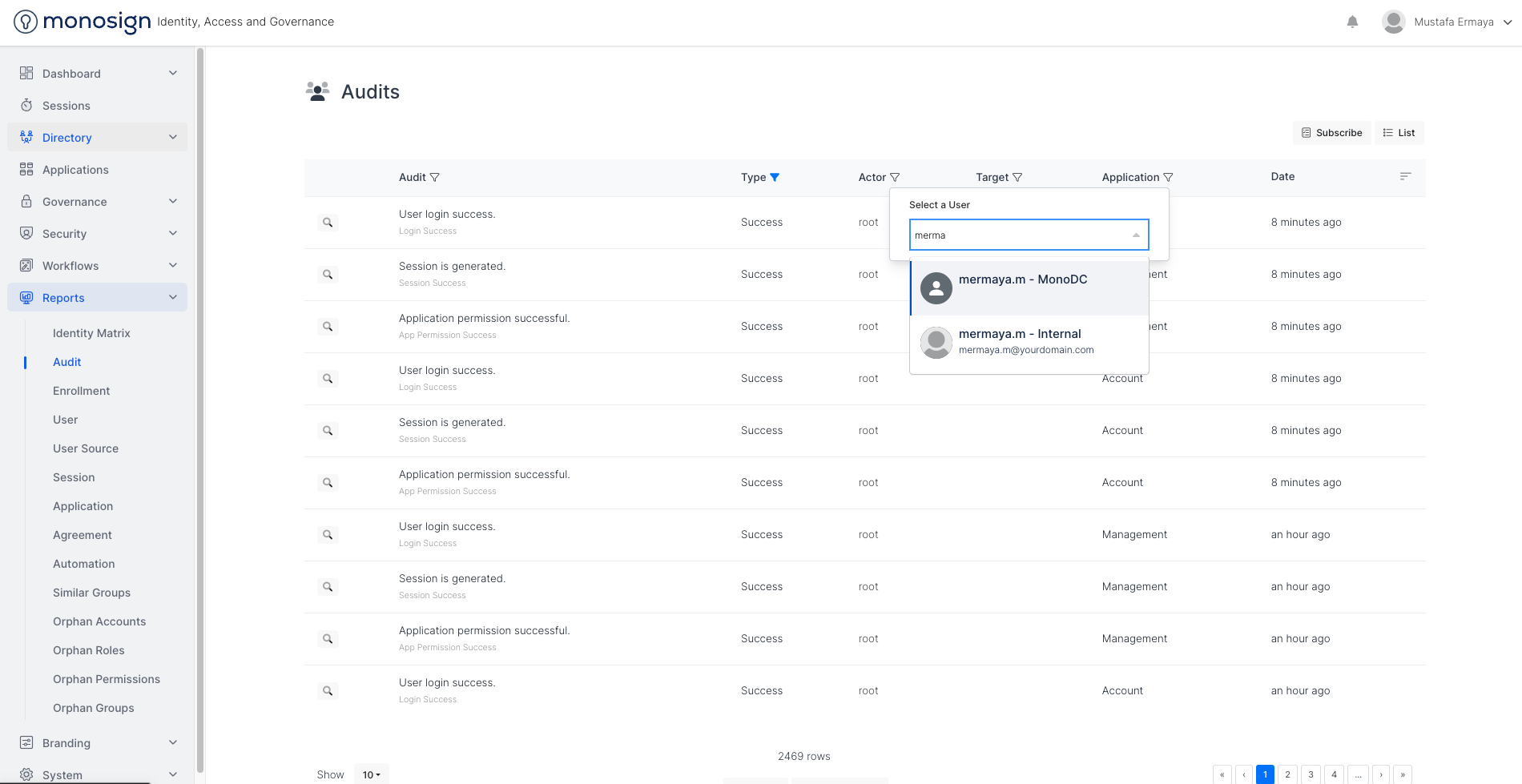Click the Select a User search field
Viewport: 1522px width, 784px height.
coord(1020,235)
